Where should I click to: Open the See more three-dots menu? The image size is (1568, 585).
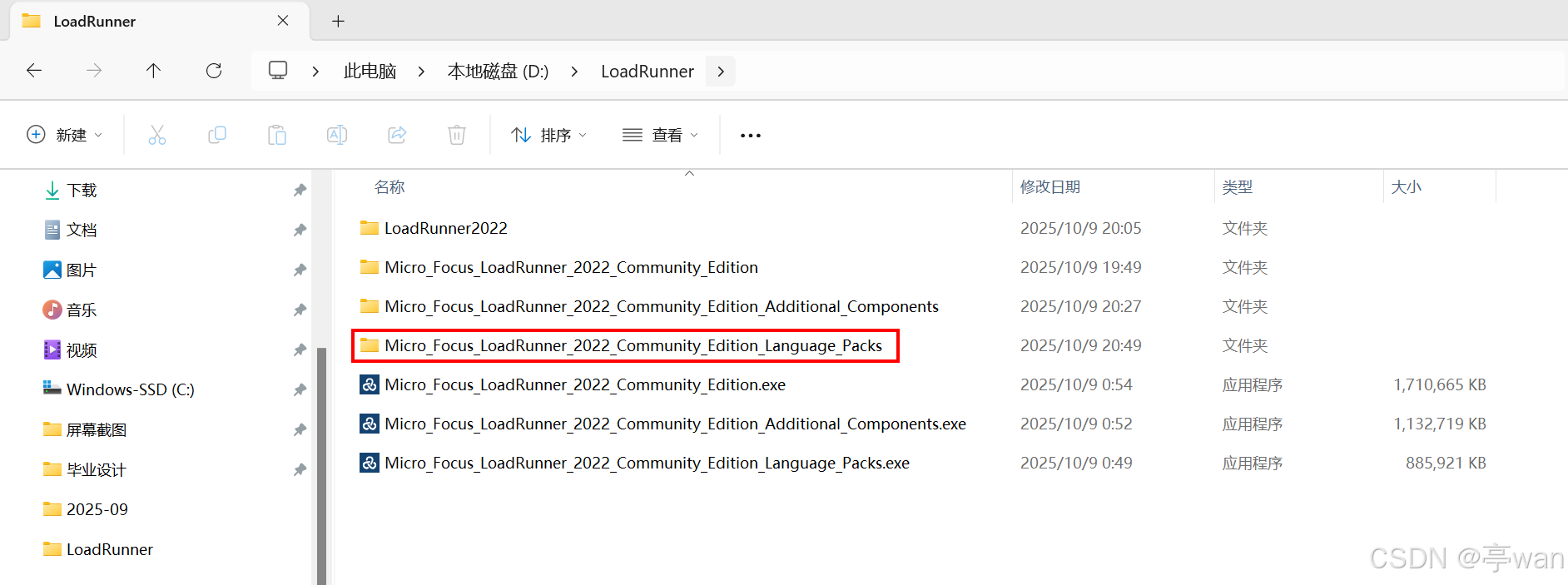[x=751, y=136]
